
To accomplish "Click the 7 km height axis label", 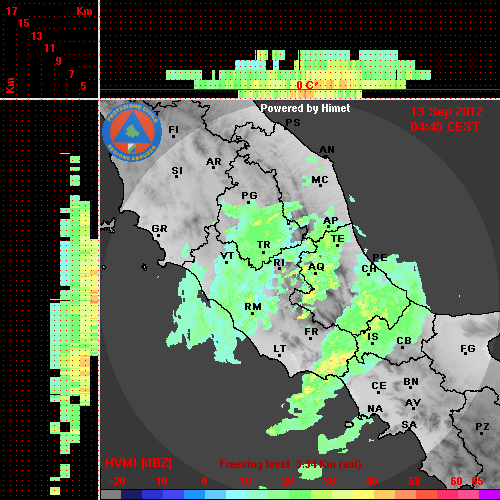I will (71, 74).
